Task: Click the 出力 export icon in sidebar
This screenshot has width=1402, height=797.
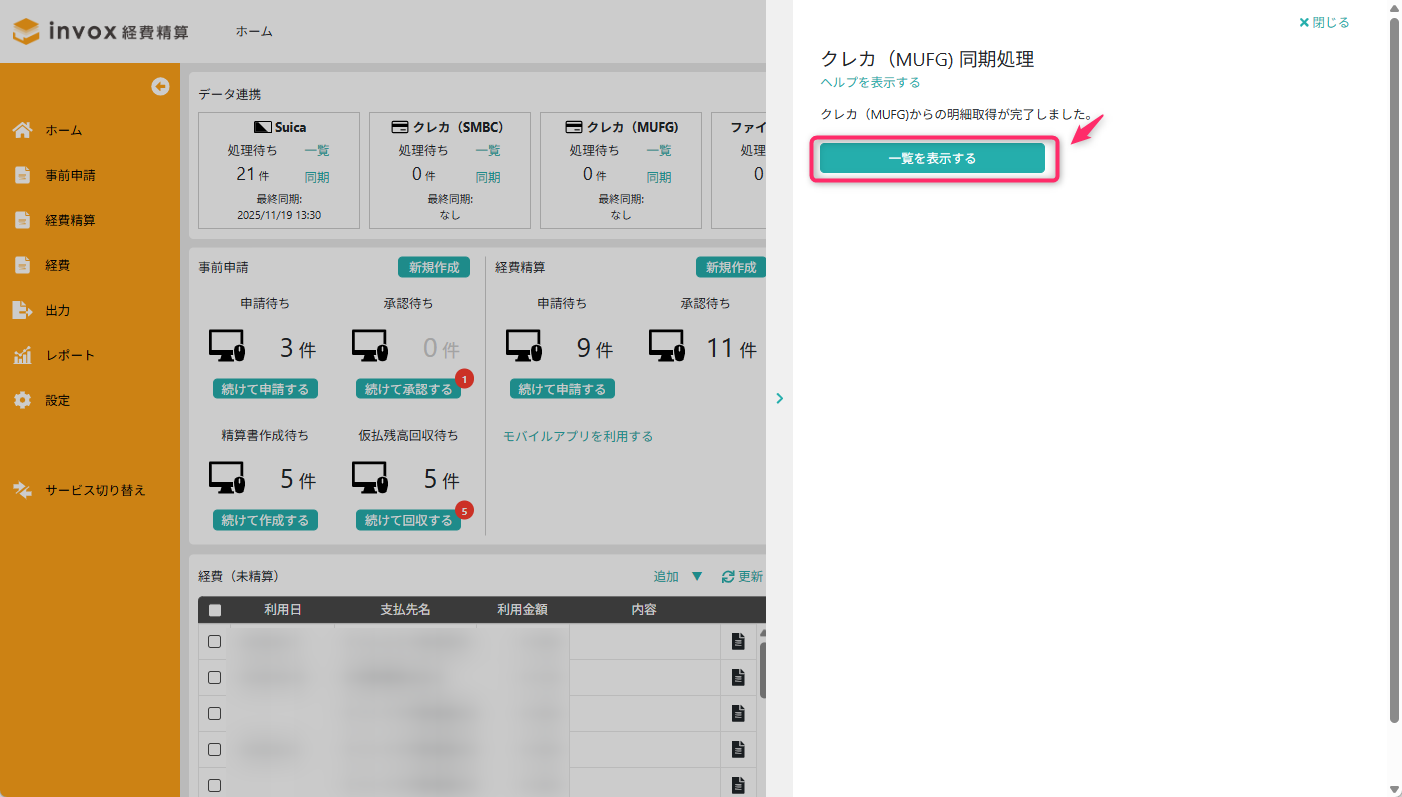Action: click(x=23, y=310)
